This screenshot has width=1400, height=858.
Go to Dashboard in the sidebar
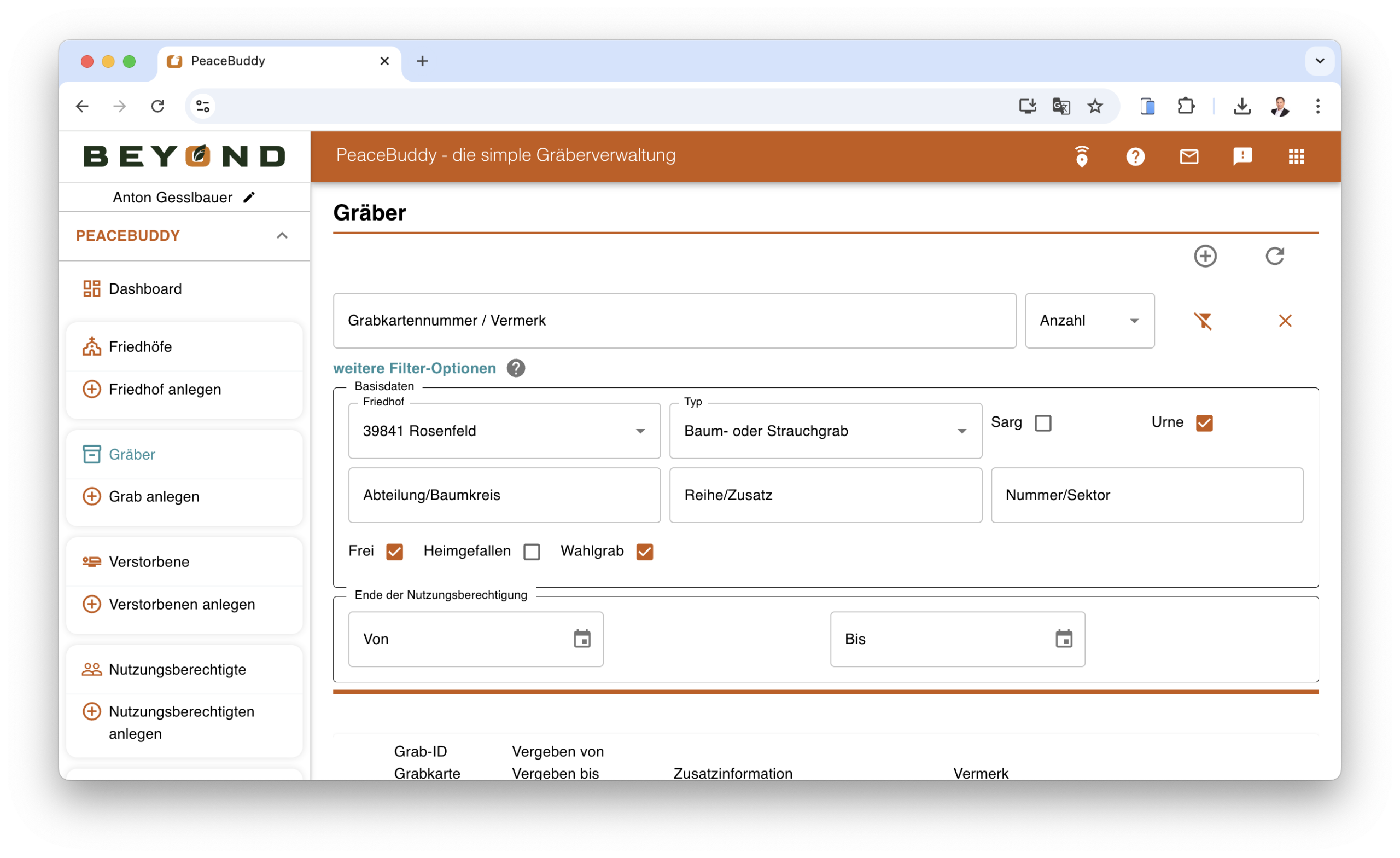pyautogui.click(x=145, y=289)
